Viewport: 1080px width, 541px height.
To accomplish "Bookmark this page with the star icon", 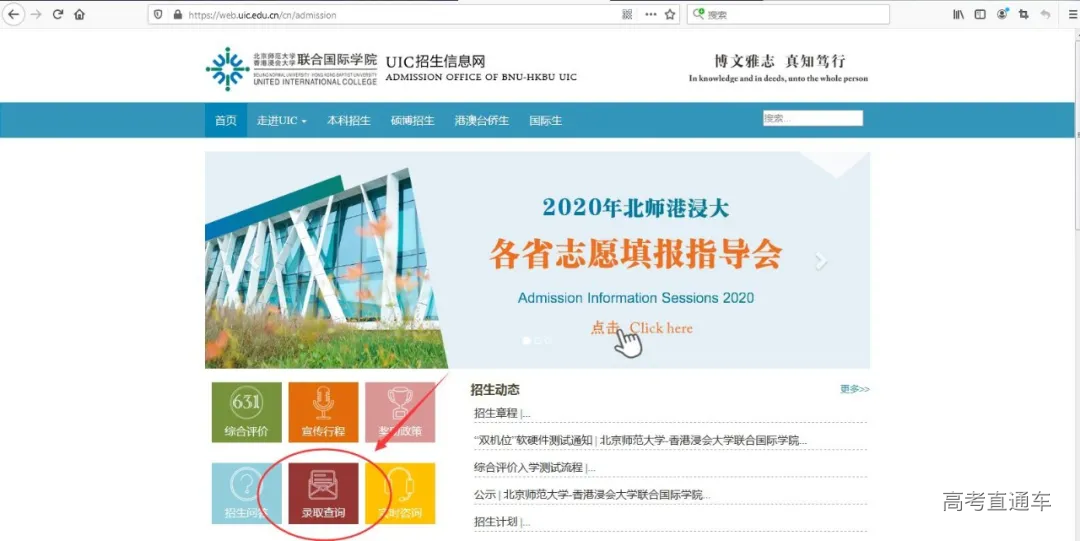I will (670, 15).
